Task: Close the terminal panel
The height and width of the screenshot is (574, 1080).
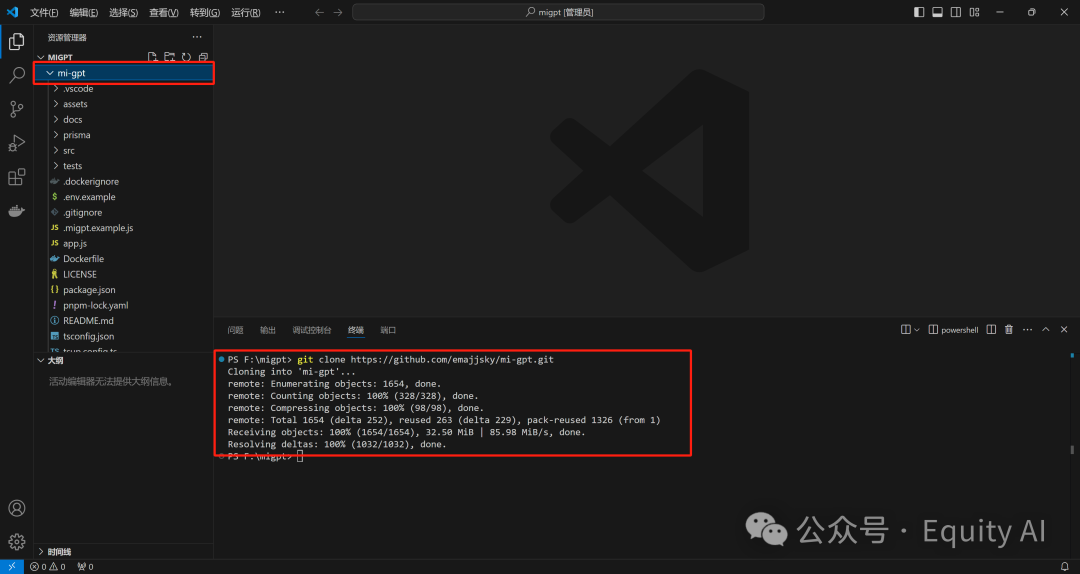Action: tap(1063, 330)
